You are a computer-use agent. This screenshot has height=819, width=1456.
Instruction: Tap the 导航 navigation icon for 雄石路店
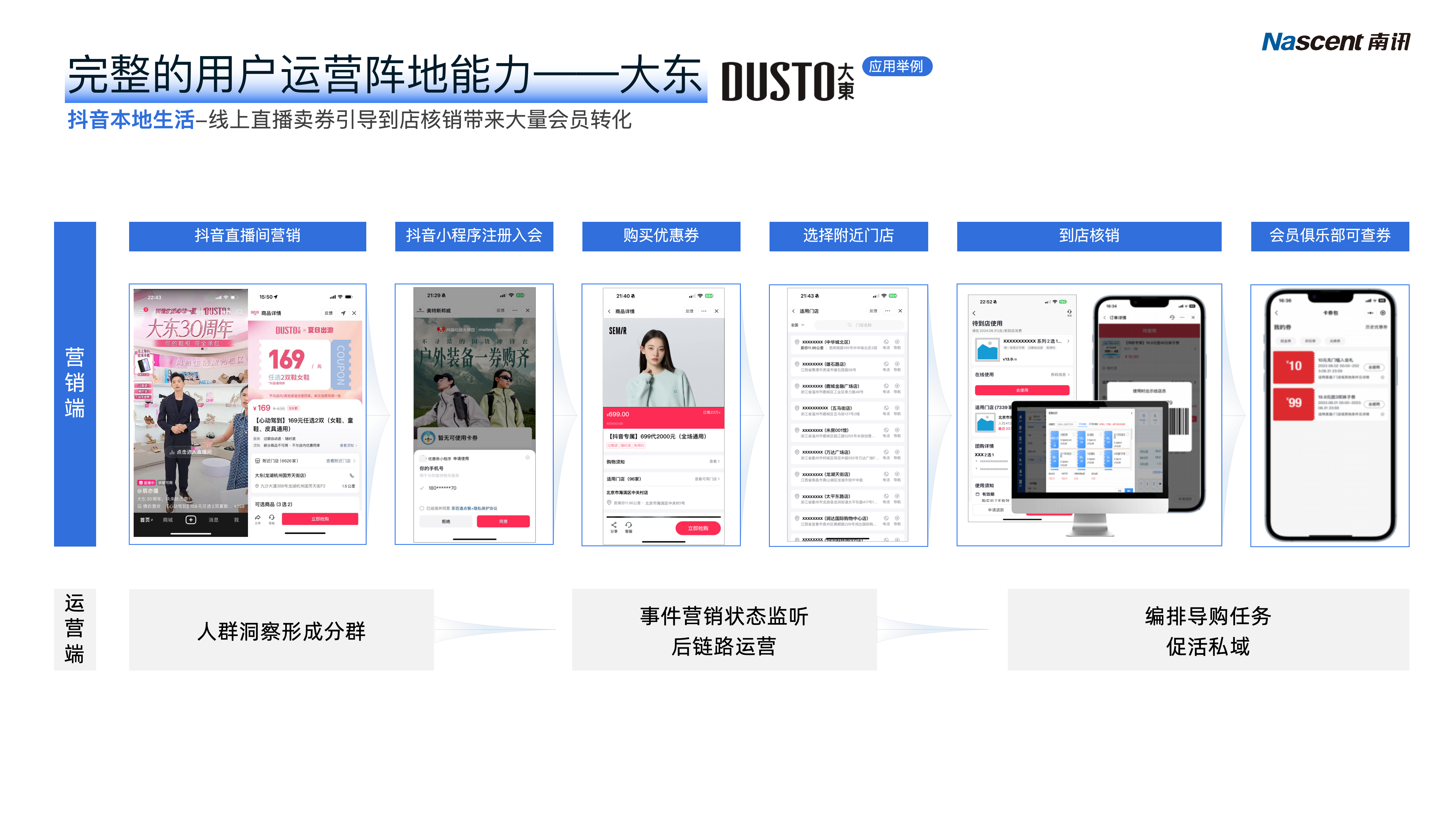896,365
